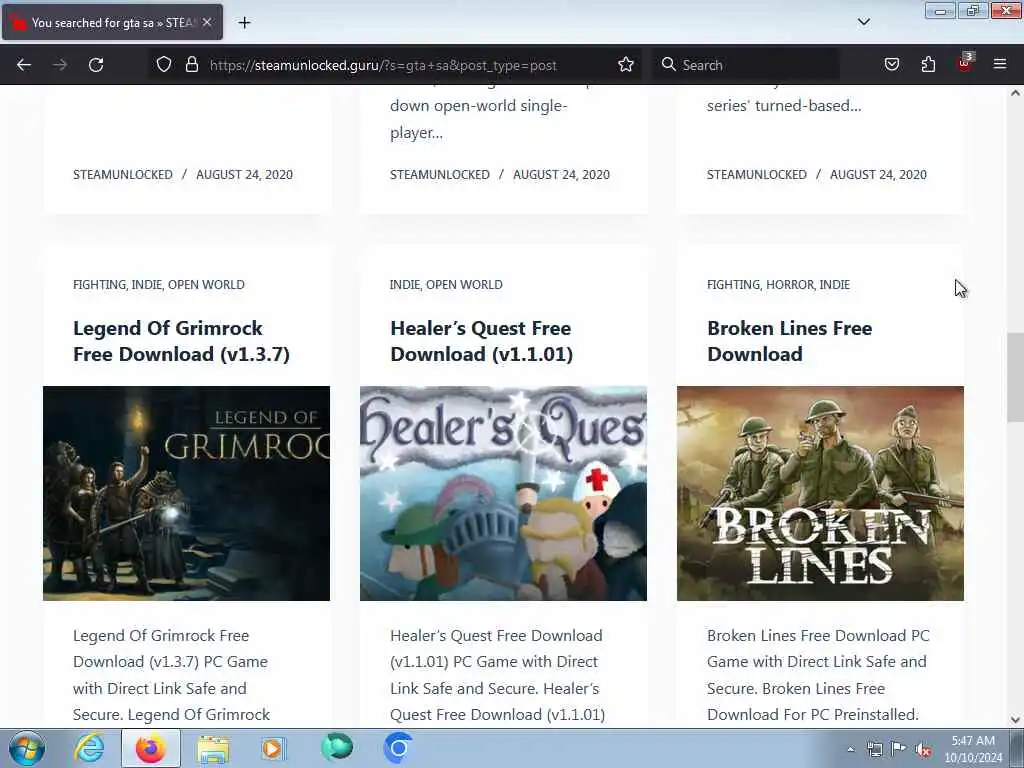Click INDIE category above Legend Of Grimrock
The width and height of the screenshot is (1024, 768).
[x=147, y=285]
